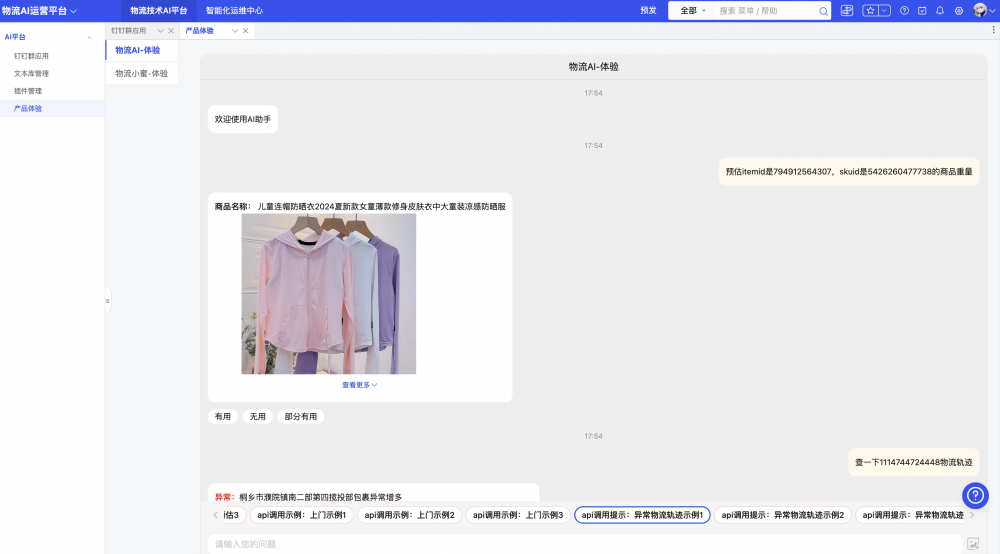The image size is (1000, 554).
Task: Click the task checklist icon in header
Action: [922, 11]
